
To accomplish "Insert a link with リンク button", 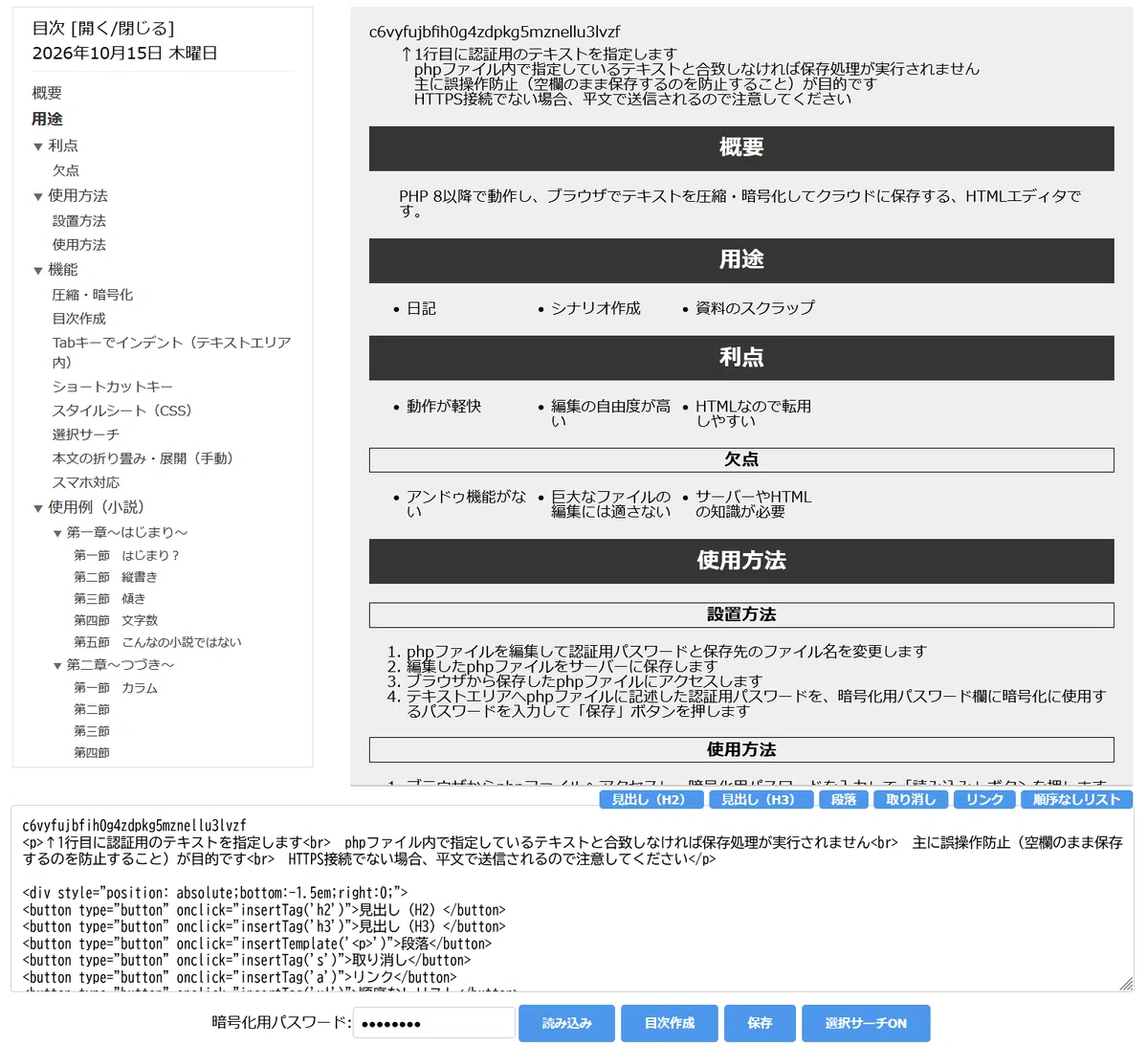I will tap(984, 799).
